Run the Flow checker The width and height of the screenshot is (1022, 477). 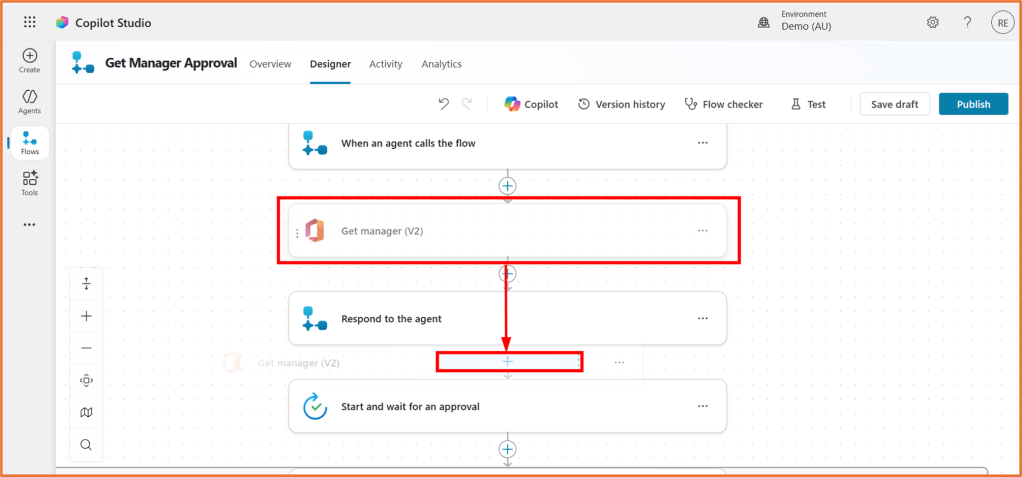pyautogui.click(x=723, y=104)
